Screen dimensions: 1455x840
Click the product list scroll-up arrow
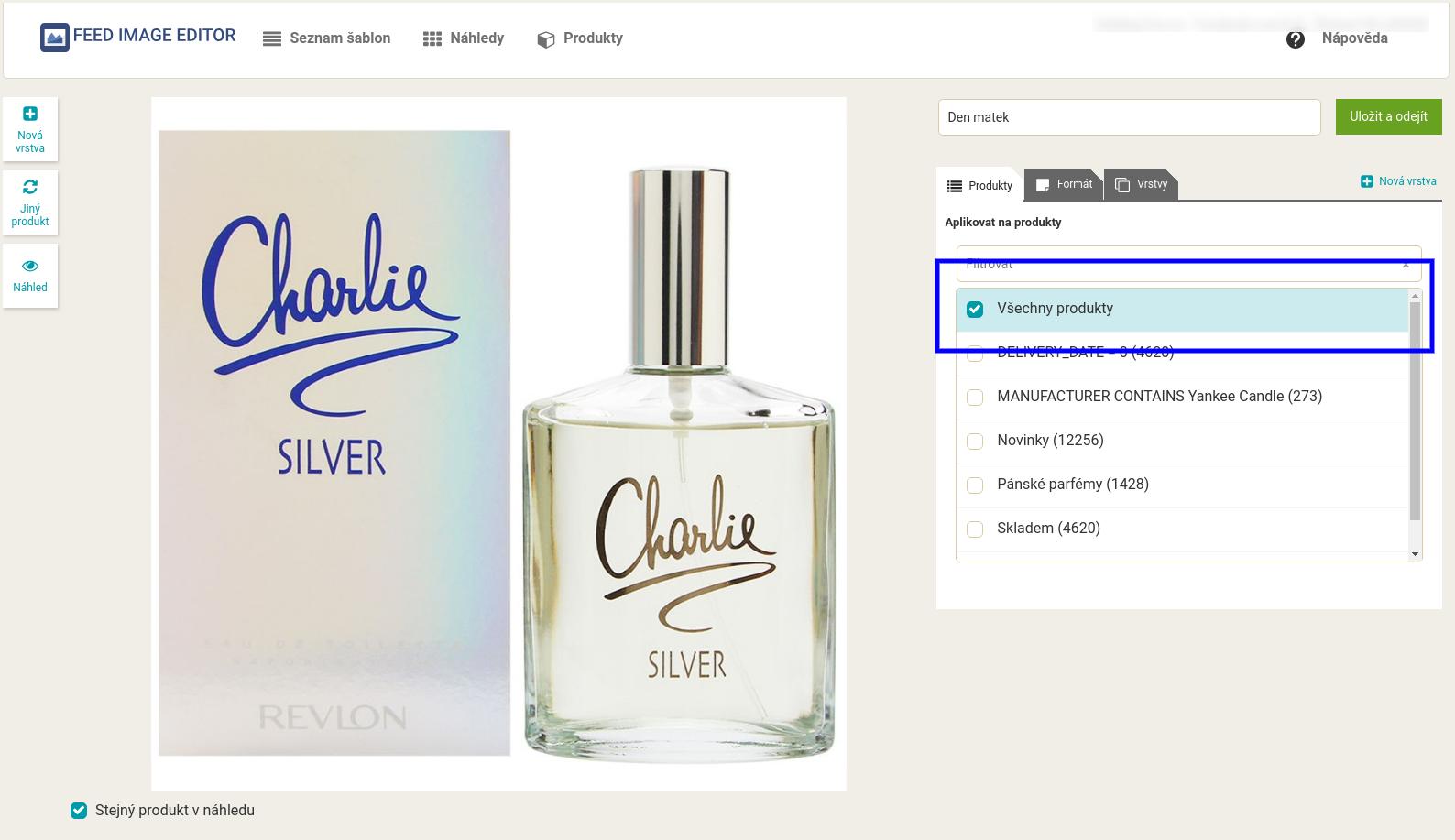(x=1415, y=296)
